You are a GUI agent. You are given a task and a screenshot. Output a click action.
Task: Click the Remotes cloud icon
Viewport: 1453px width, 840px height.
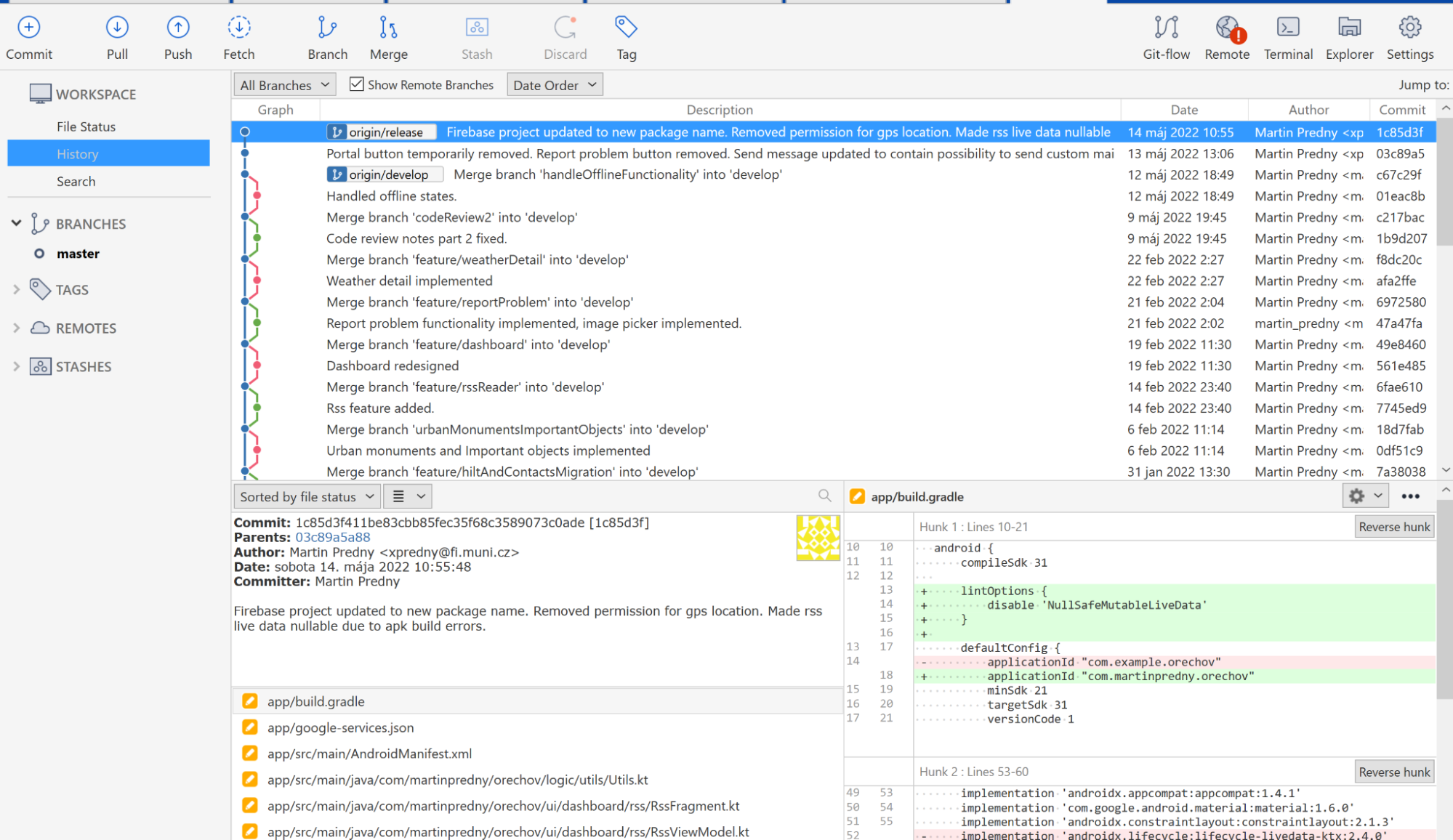point(40,328)
